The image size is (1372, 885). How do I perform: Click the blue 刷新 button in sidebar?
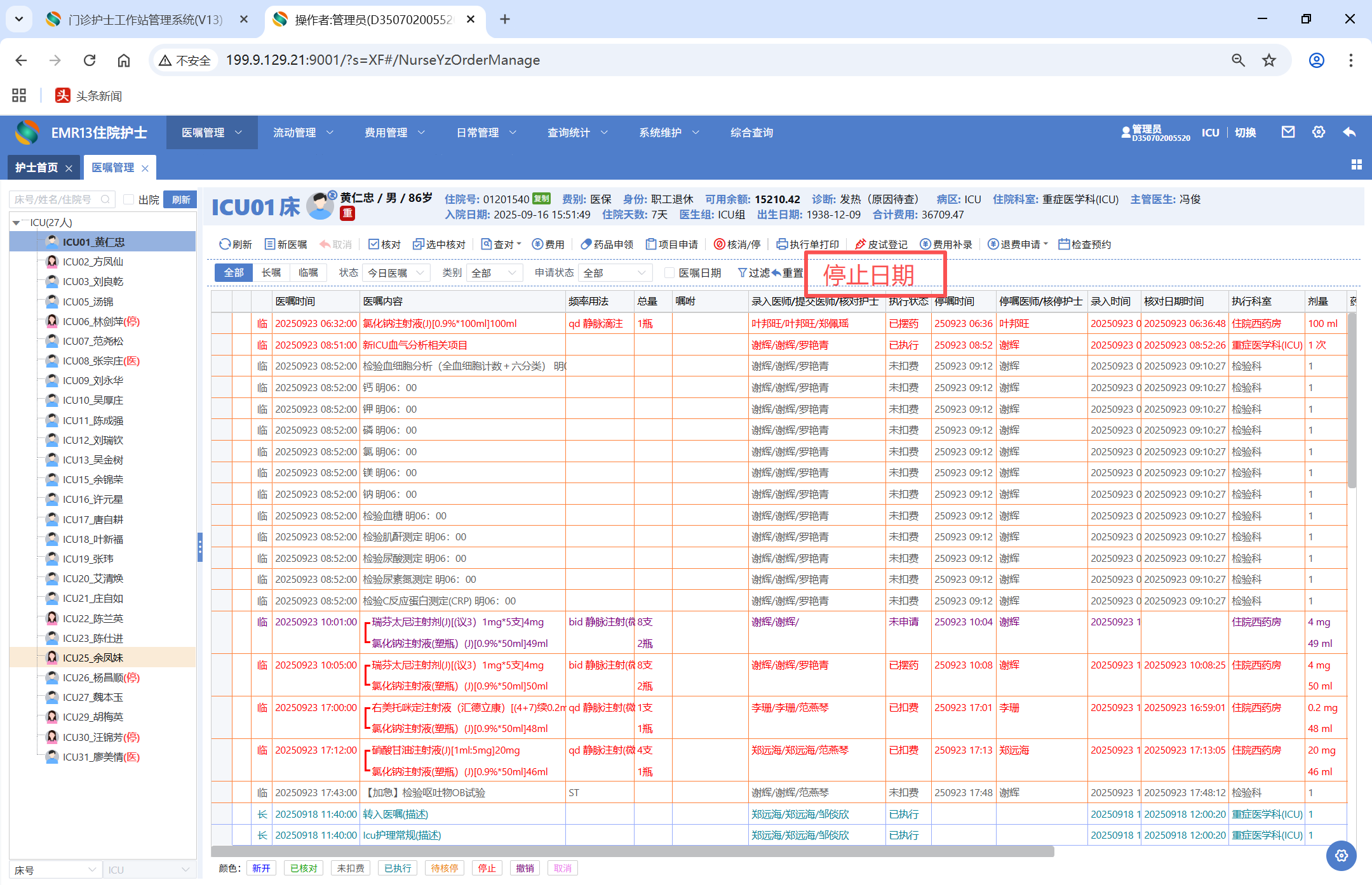point(180,199)
